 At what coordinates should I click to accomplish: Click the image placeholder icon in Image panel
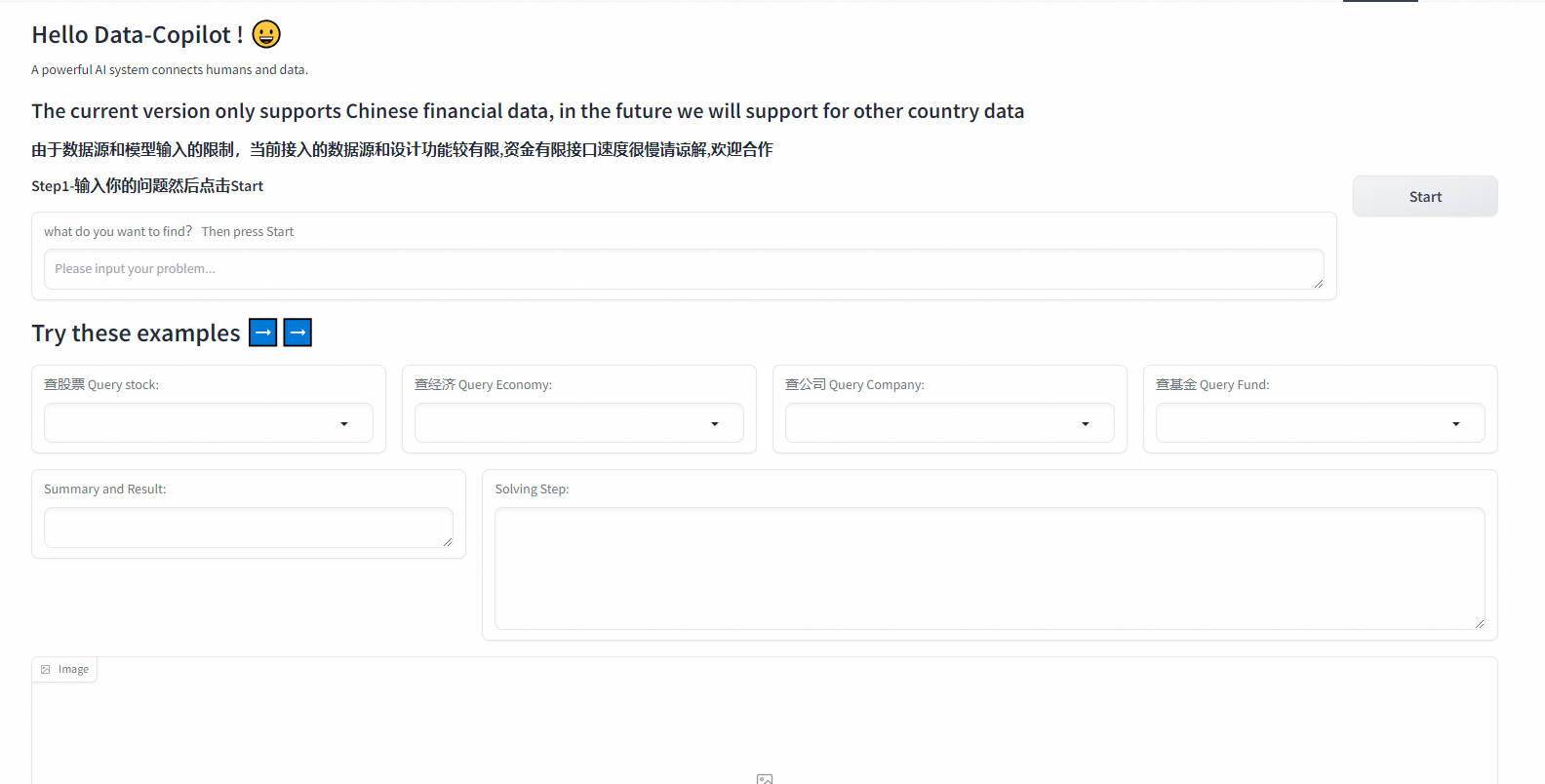[765, 778]
